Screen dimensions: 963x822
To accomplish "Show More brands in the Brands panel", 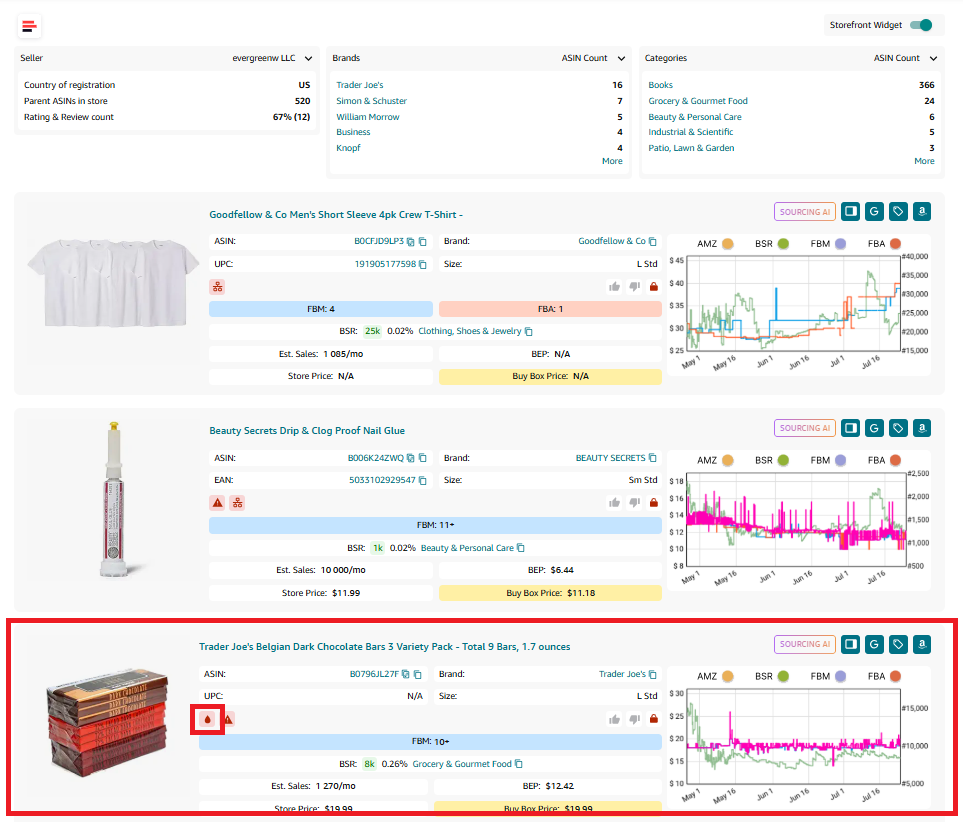I will [x=612, y=160].
